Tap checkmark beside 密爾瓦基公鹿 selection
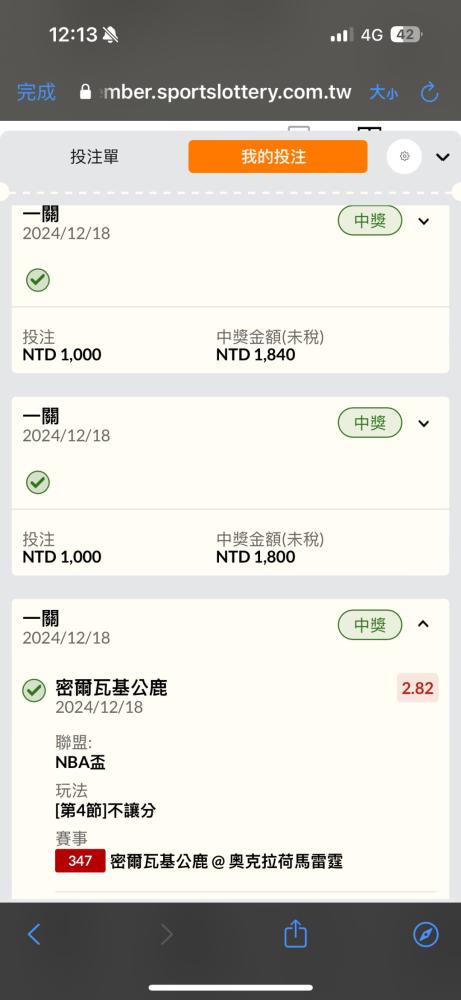The width and height of the screenshot is (461, 1000). [x=34, y=691]
